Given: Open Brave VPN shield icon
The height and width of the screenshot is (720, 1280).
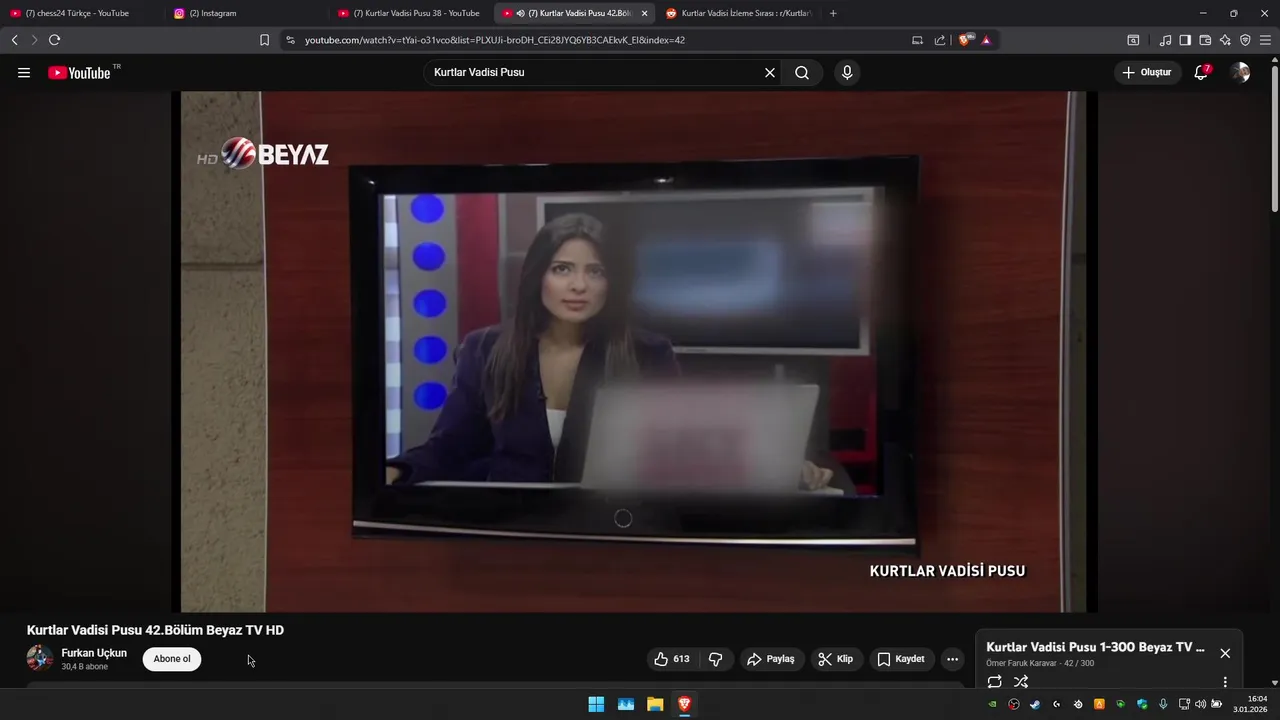Looking at the screenshot, I should (1245, 40).
